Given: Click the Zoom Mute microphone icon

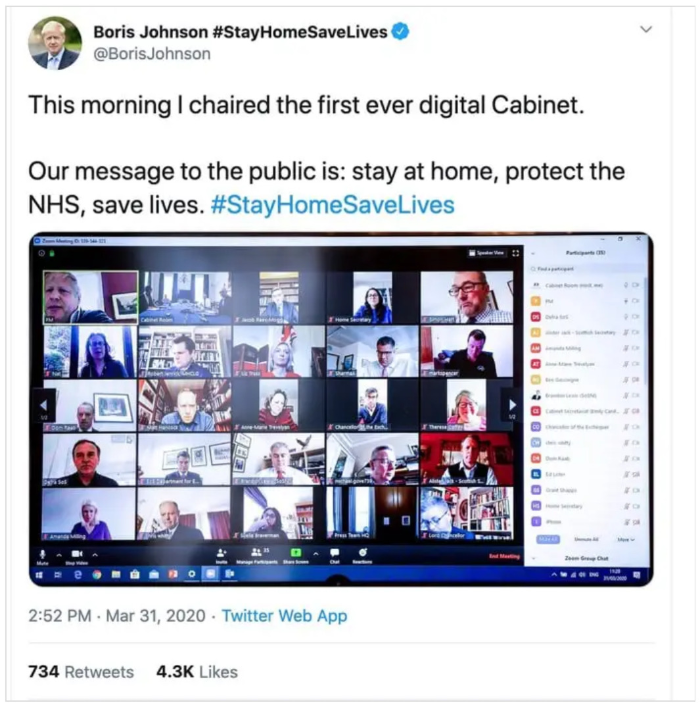Looking at the screenshot, I should (42, 554).
